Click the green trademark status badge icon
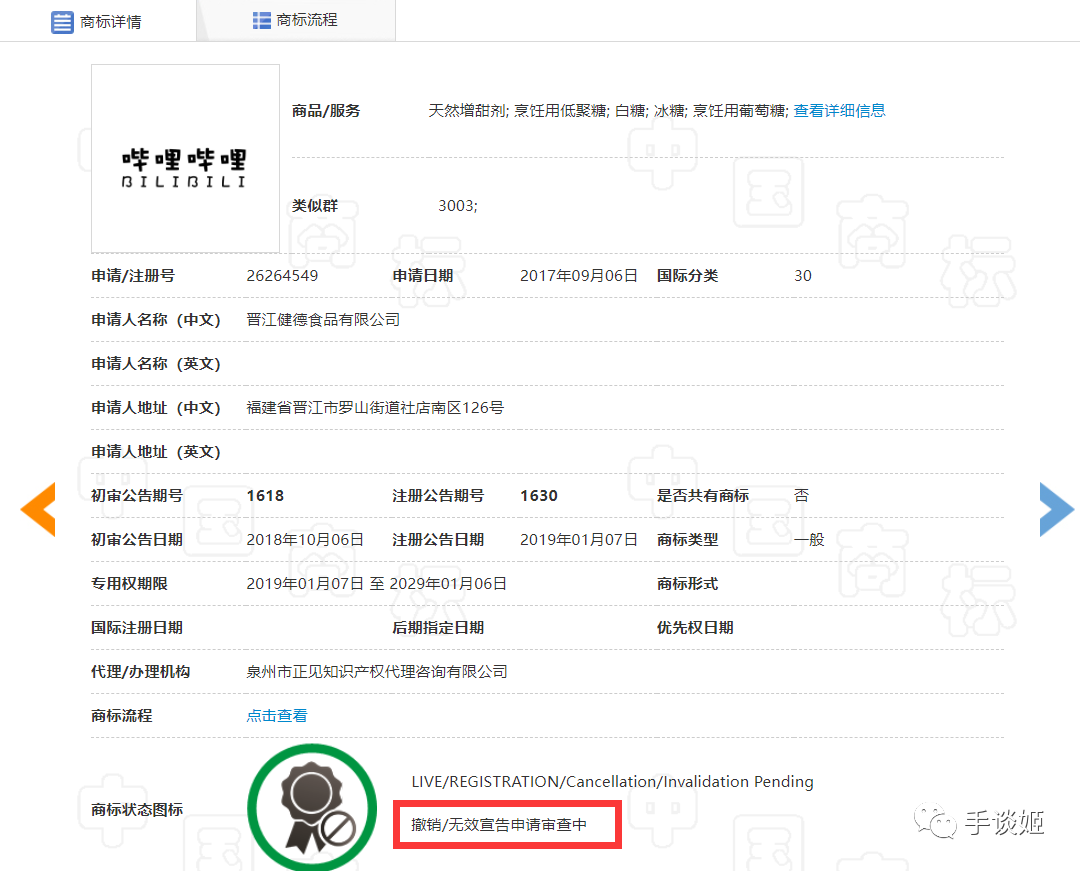 (312, 807)
